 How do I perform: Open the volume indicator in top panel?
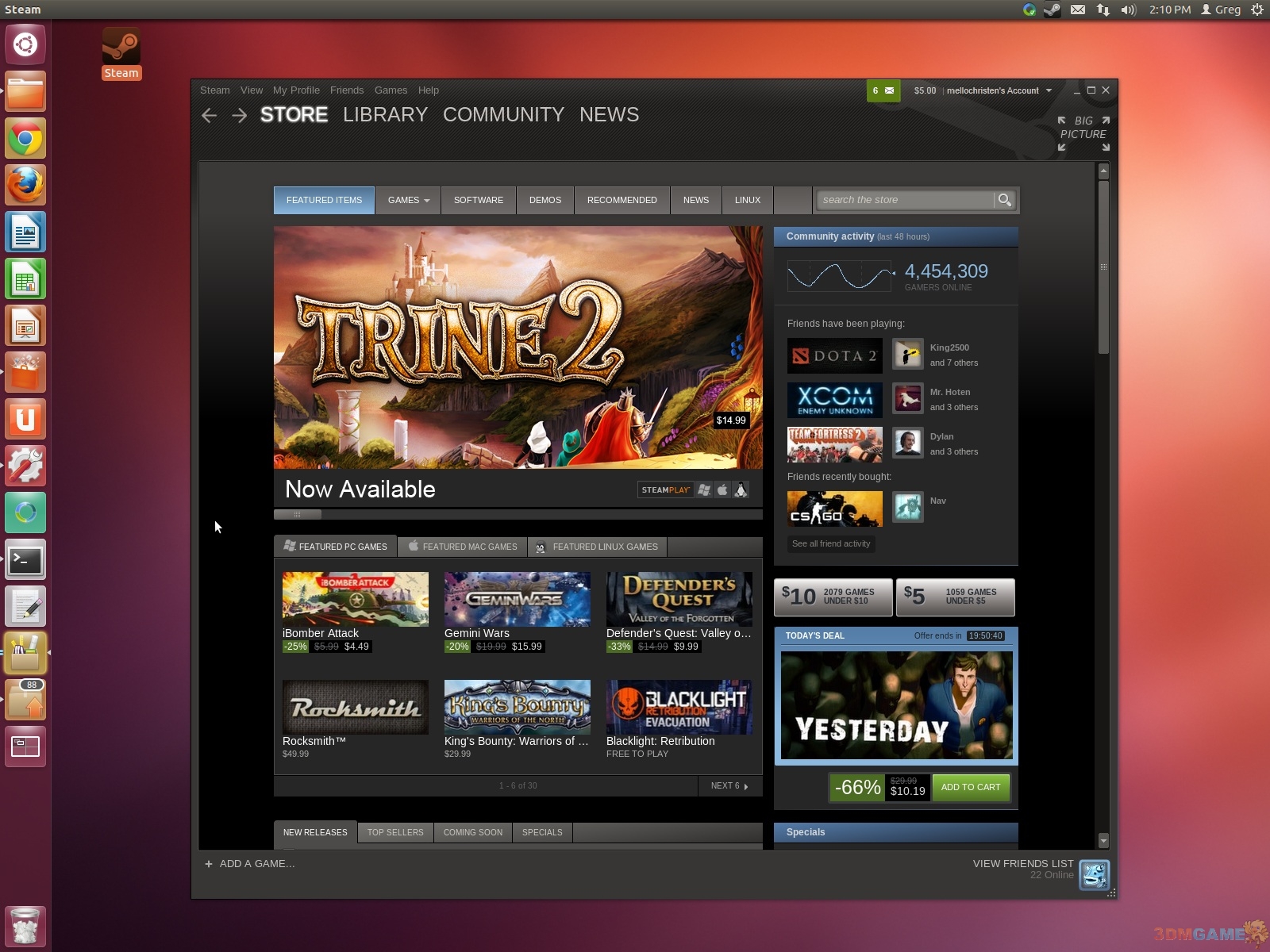(1128, 10)
